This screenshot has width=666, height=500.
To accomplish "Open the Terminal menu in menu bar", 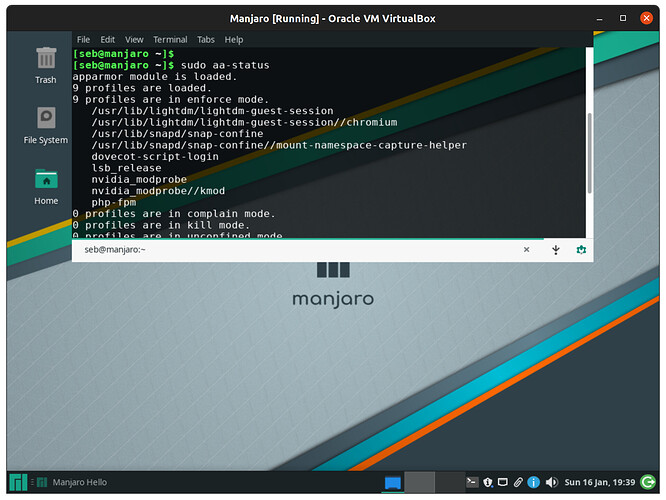I will 170,40.
